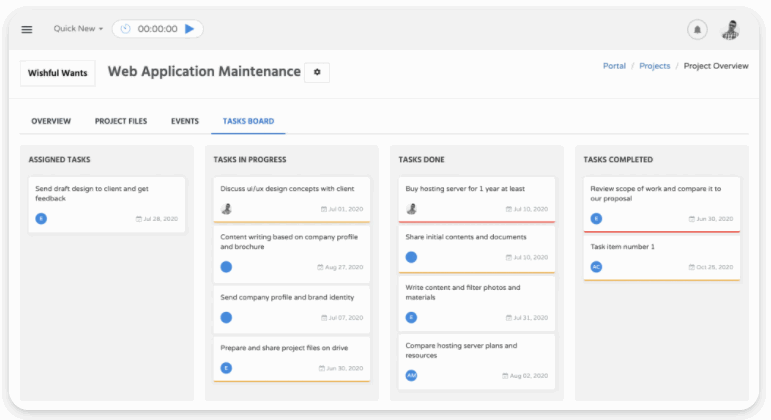Go to Portal breadcrumb link
Image resolution: width=771 pixels, height=420 pixels.
tap(614, 66)
